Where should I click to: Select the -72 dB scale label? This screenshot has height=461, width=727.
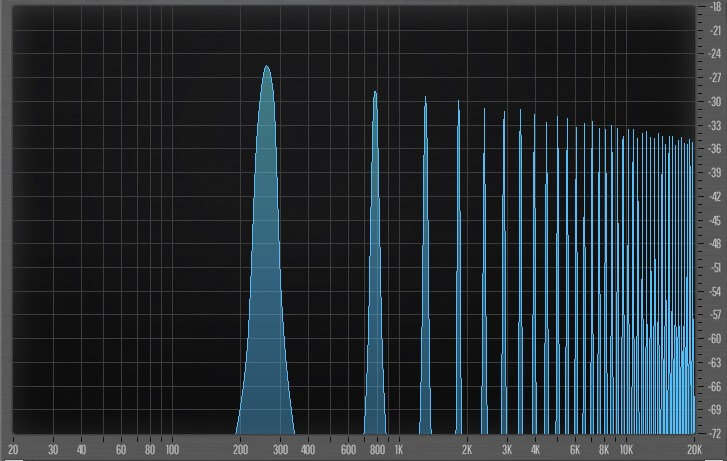coord(715,433)
